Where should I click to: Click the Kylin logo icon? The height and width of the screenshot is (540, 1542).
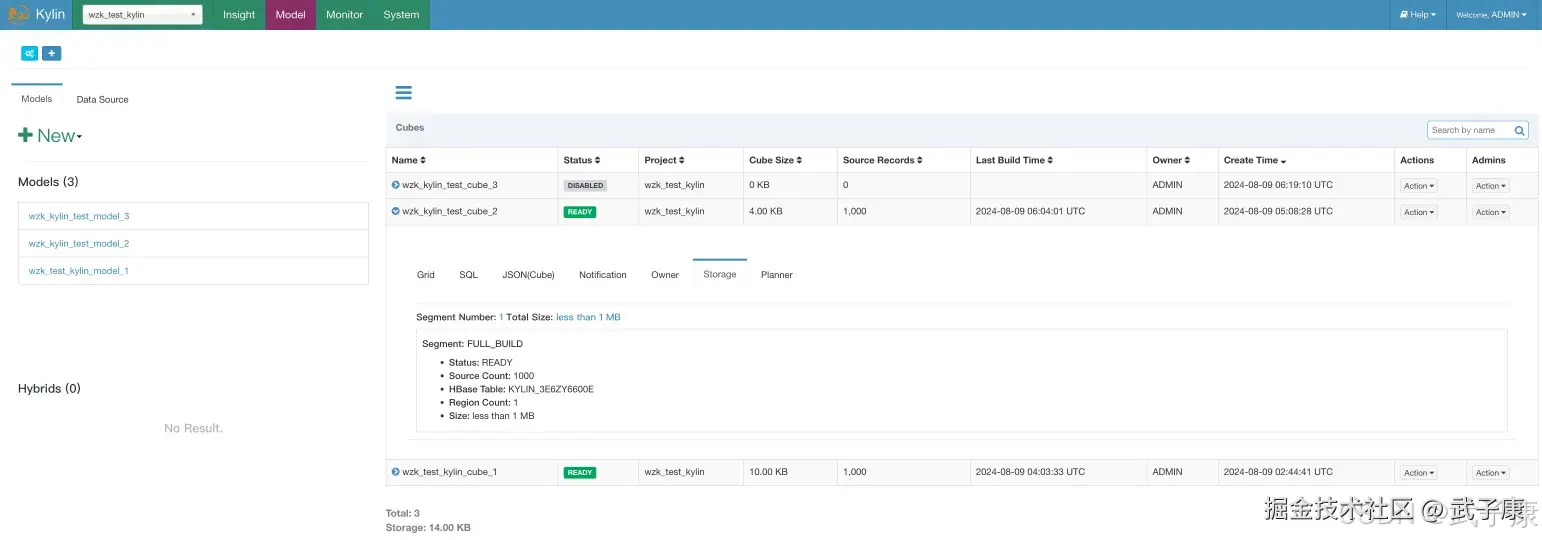click(19, 14)
